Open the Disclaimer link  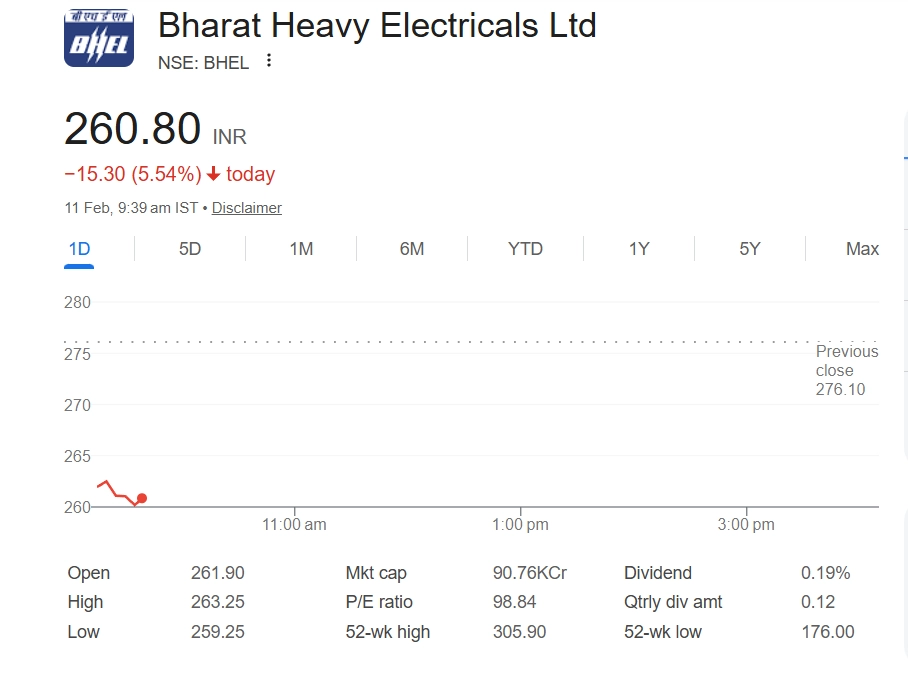click(x=246, y=208)
